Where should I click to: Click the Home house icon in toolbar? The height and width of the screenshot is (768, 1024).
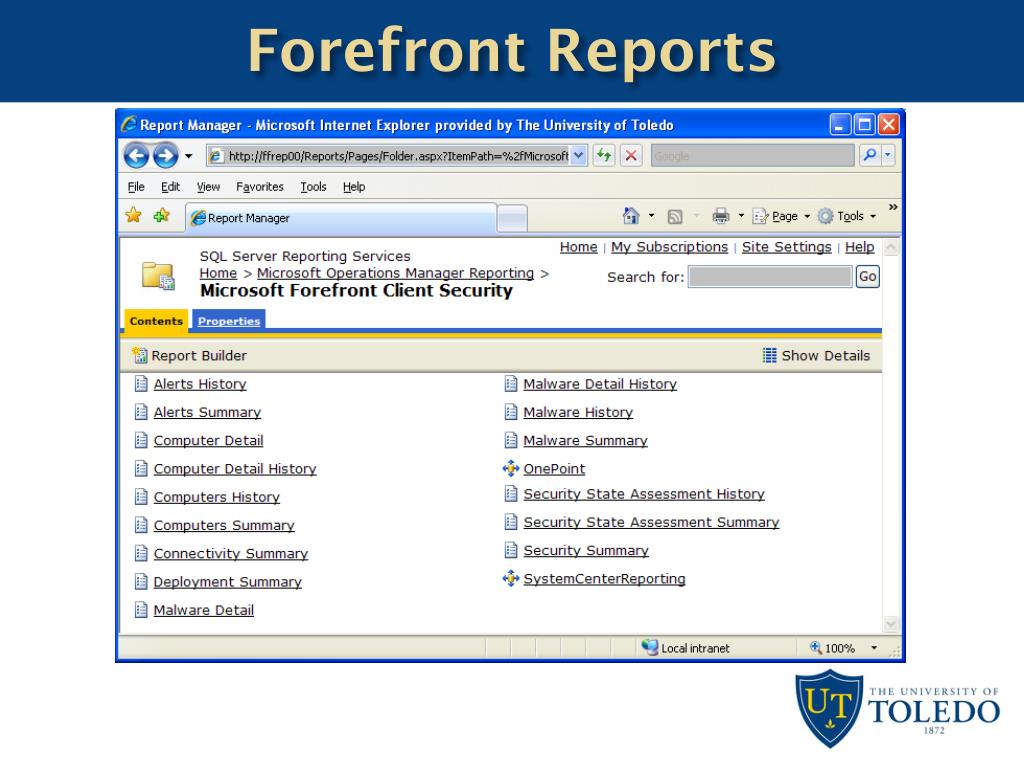pyautogui.click(x=631, y=216)
